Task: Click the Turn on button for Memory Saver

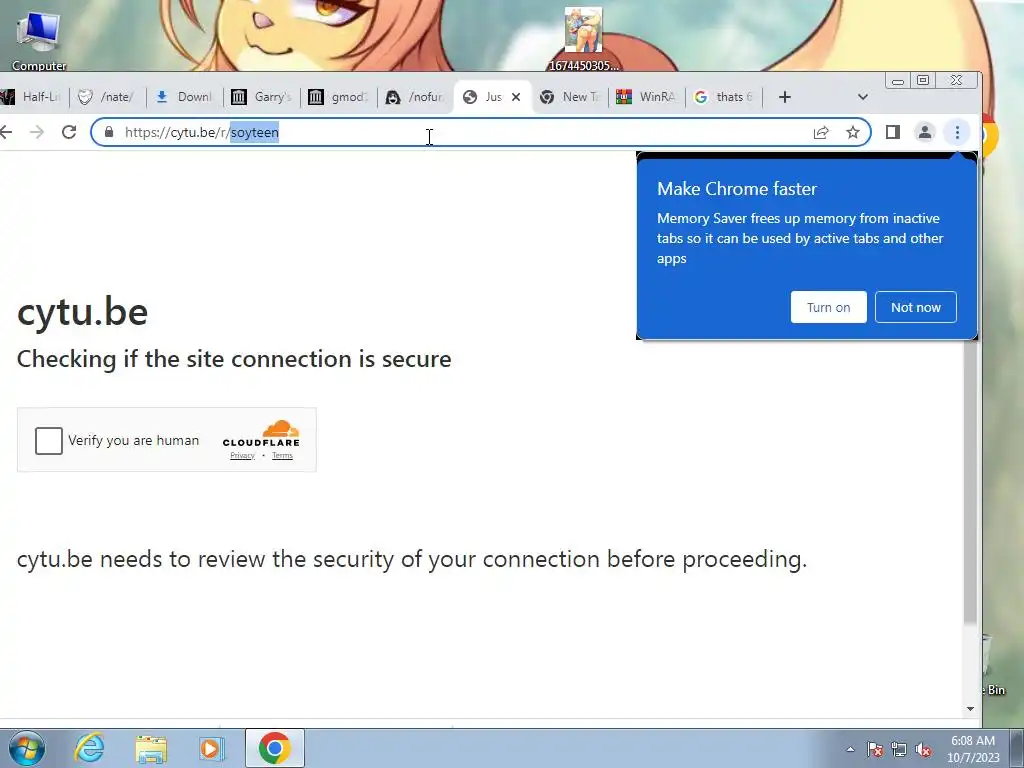Action: [x=828, y=307]
